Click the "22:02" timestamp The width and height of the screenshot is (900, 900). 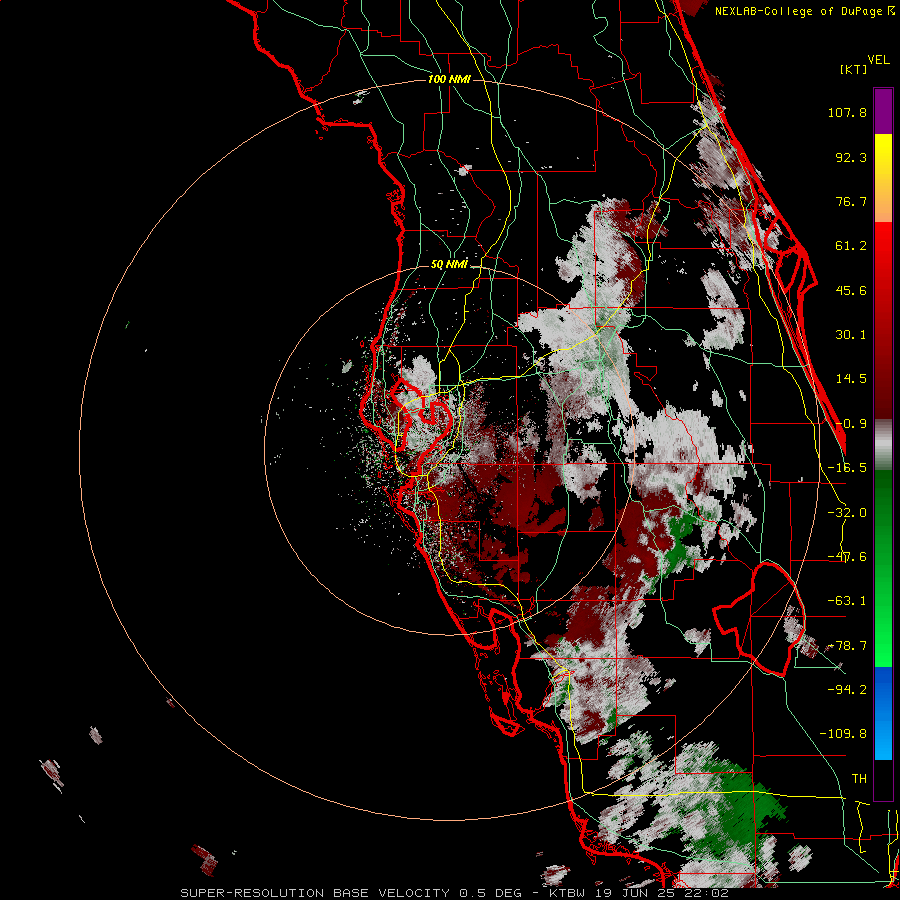[705, 893]
